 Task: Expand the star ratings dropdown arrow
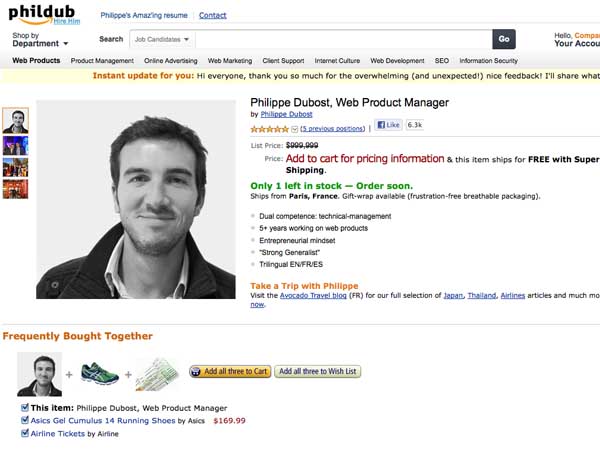(294, 129)
